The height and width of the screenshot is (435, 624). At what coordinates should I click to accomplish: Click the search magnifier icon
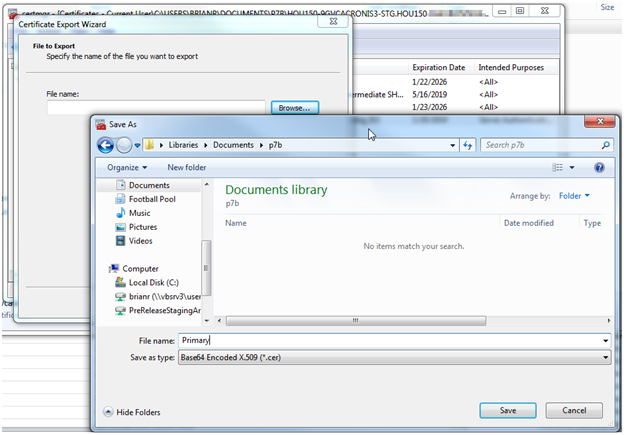point(605,145)
